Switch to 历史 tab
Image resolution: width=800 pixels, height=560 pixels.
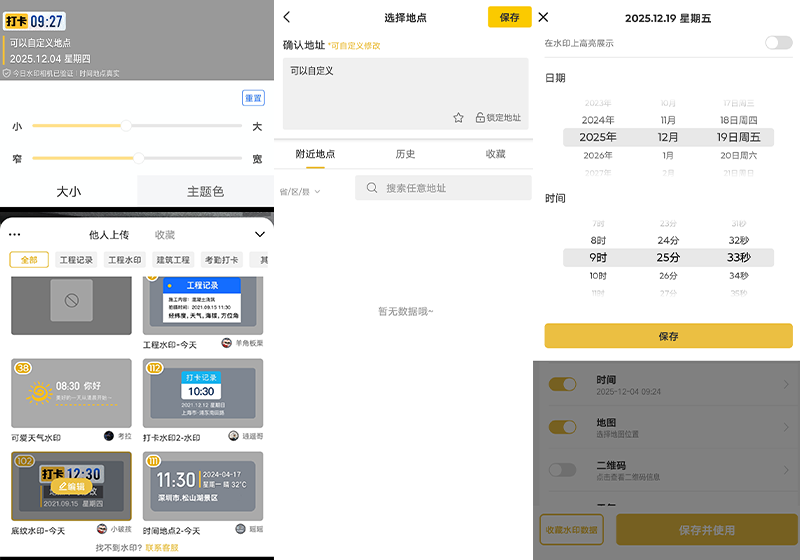pos(405,154)
